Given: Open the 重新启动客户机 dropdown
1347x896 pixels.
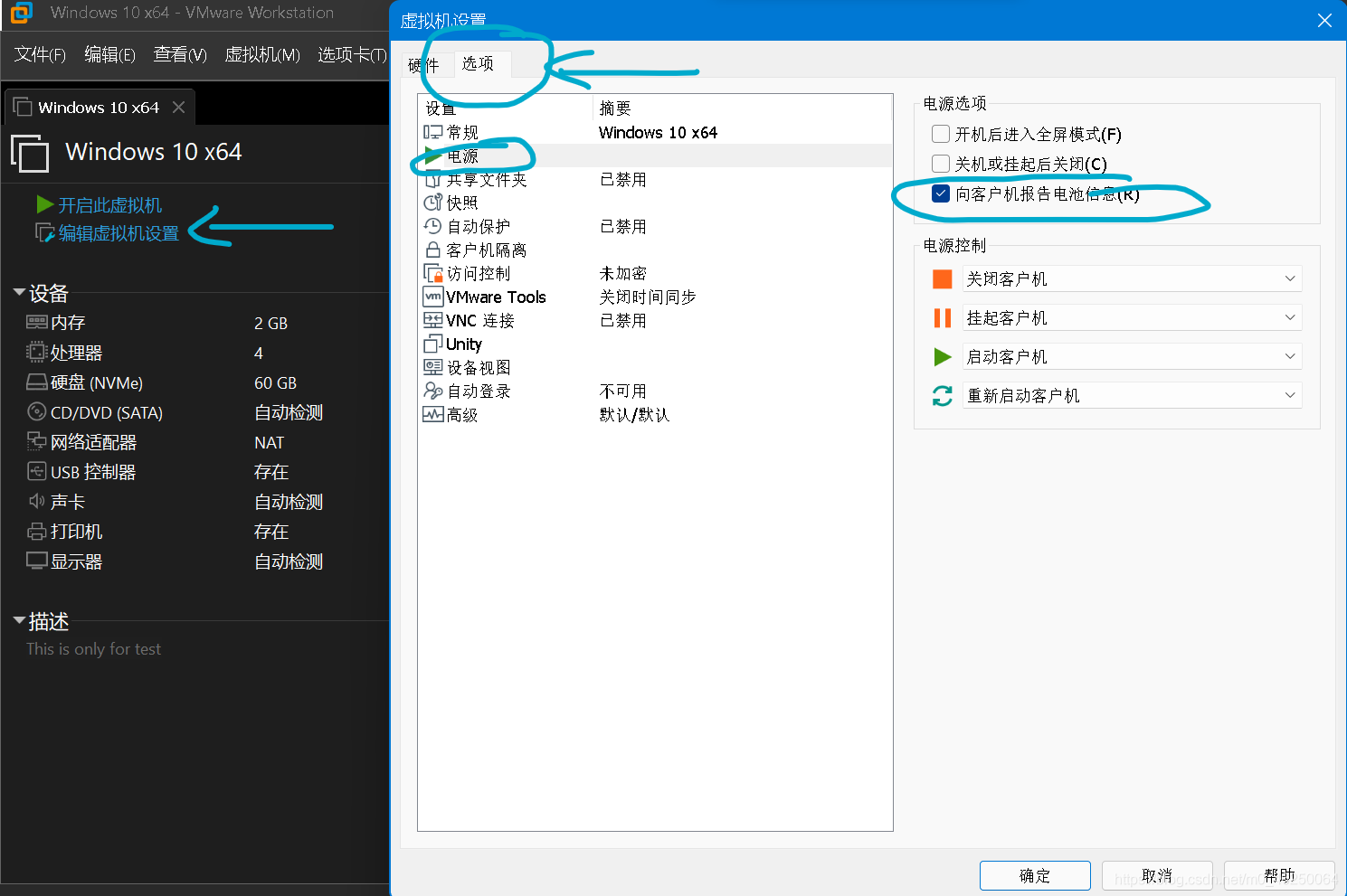Looking at the screenshot, I should click(x=1132, y=395).
